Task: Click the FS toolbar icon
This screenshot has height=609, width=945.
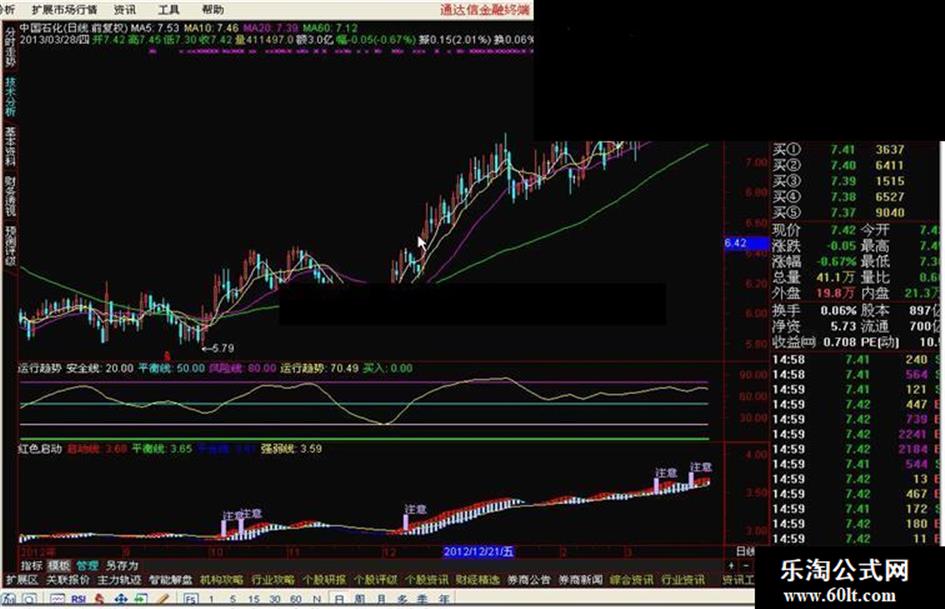Action: pos(191,599)
